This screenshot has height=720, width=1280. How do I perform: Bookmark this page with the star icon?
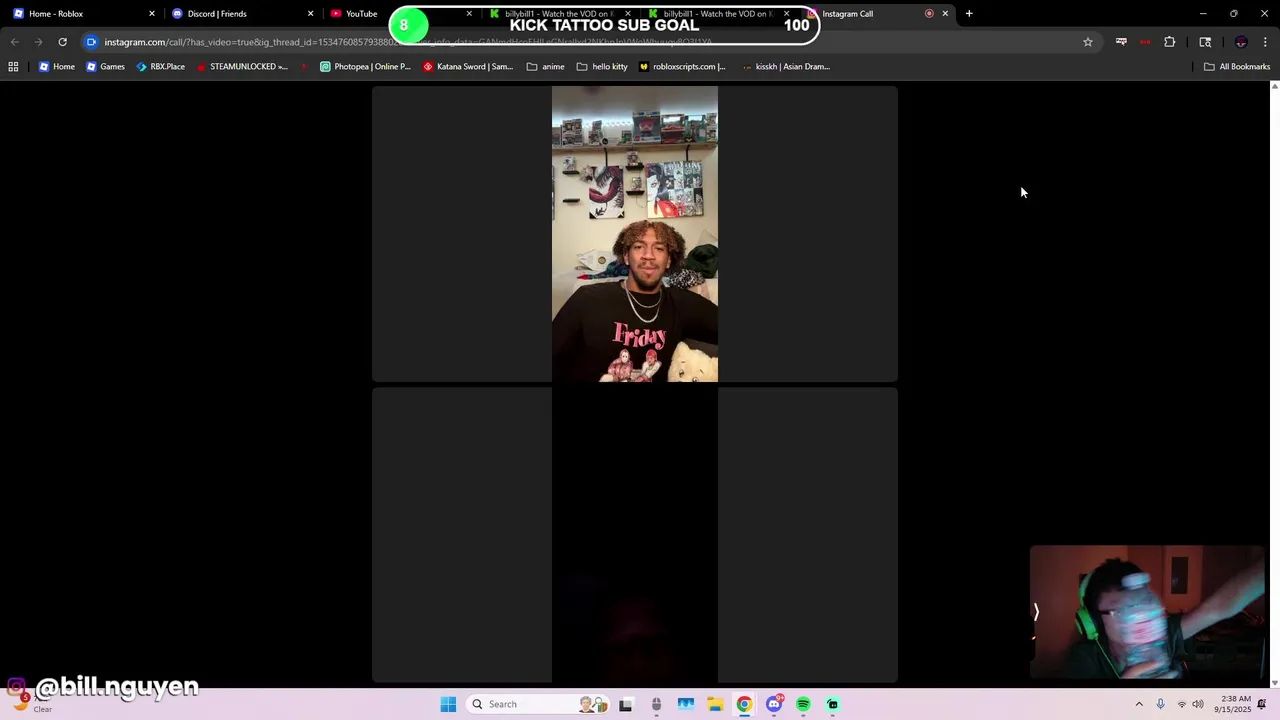click(1088, 42)
